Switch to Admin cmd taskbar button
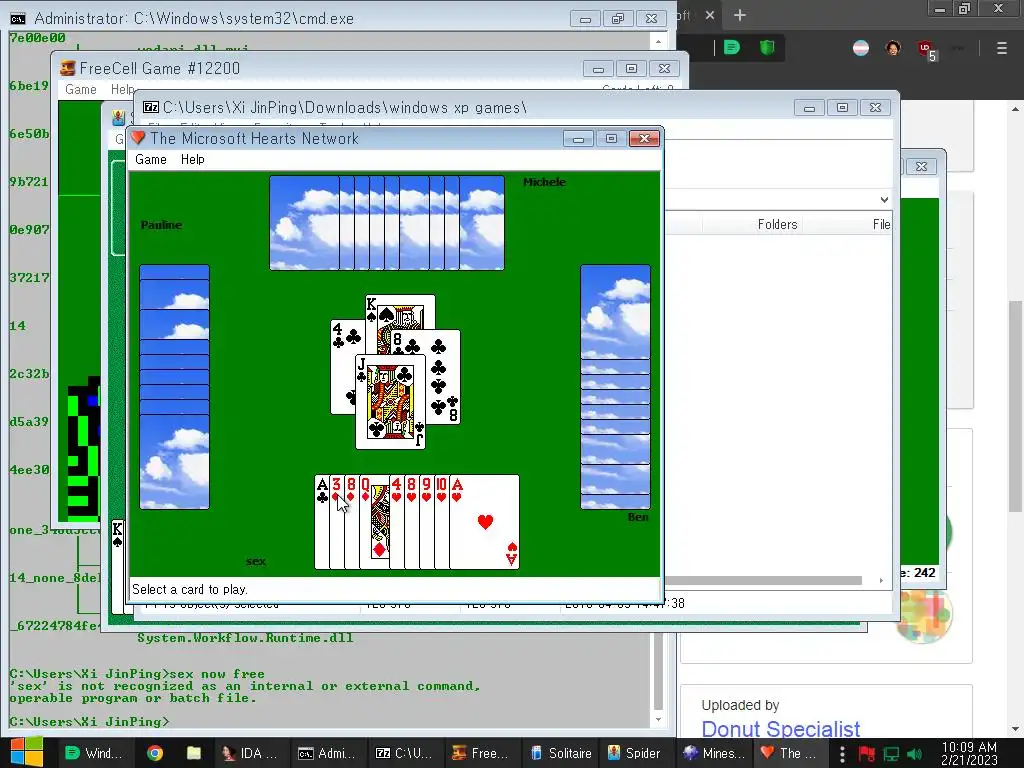 click(327, 753)
